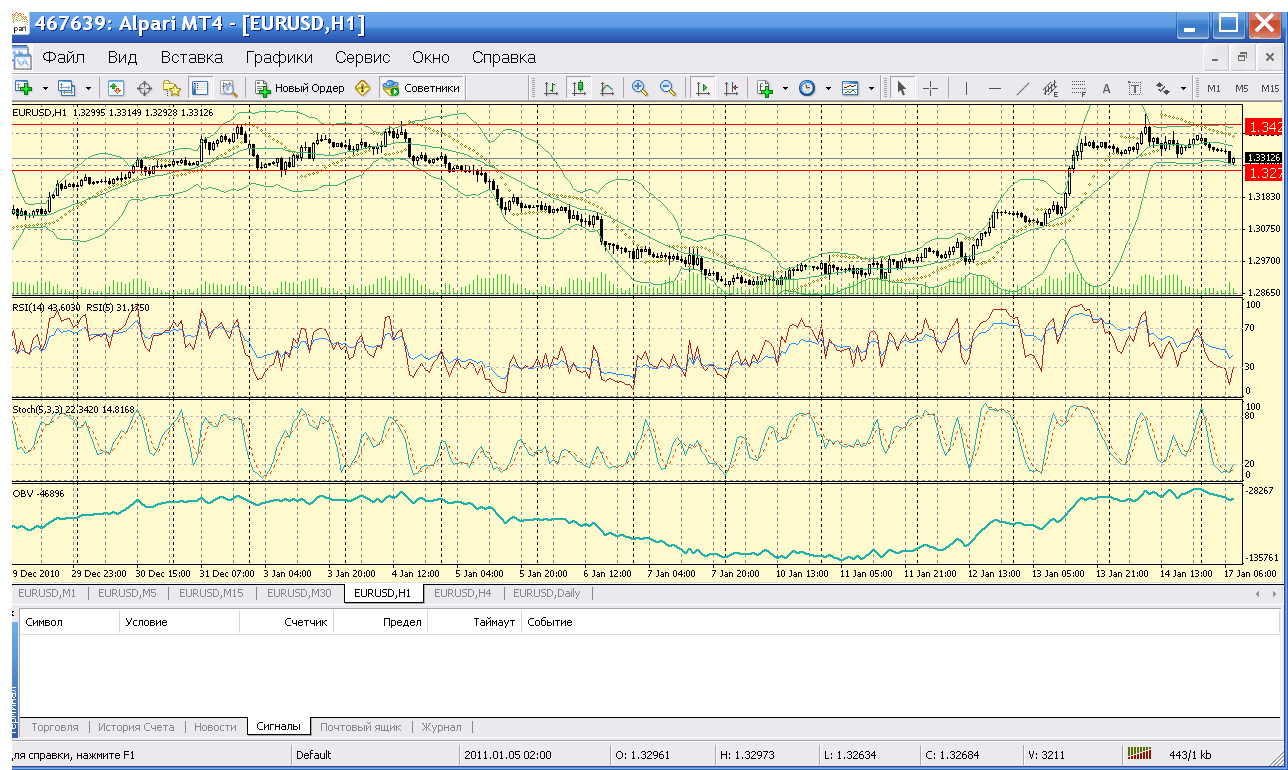Viewport: 1288px width, 770px height.
Task: Open Файл menu
Action: pos(64,57)
